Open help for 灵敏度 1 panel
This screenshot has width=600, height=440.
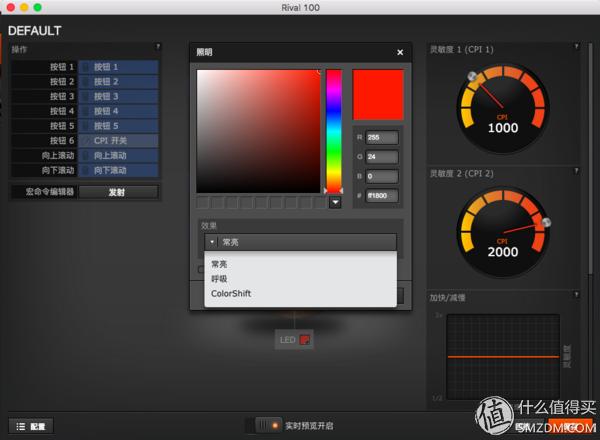[576, 47]
